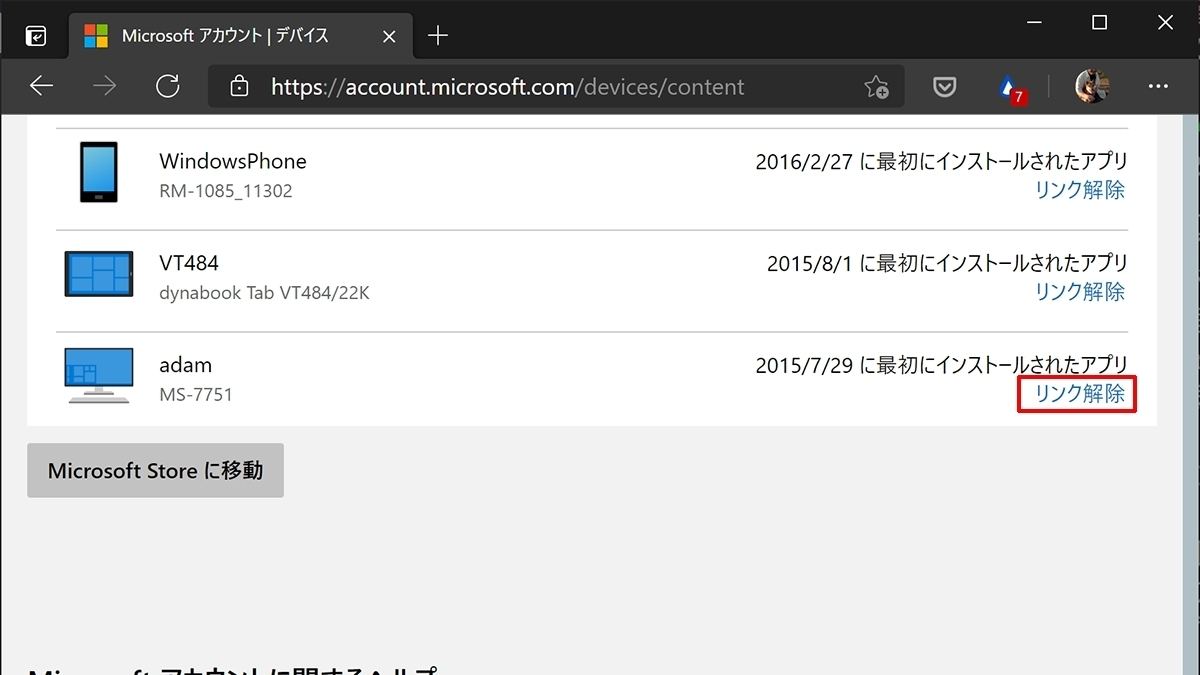
Task: Click the site lock icon in address bar
Action: point(239,86)
